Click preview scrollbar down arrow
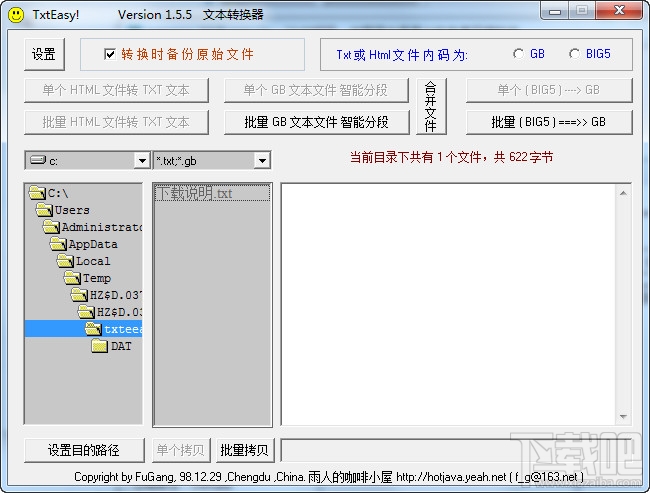Viewport: 650px width, 493px height. click(623, 417)
